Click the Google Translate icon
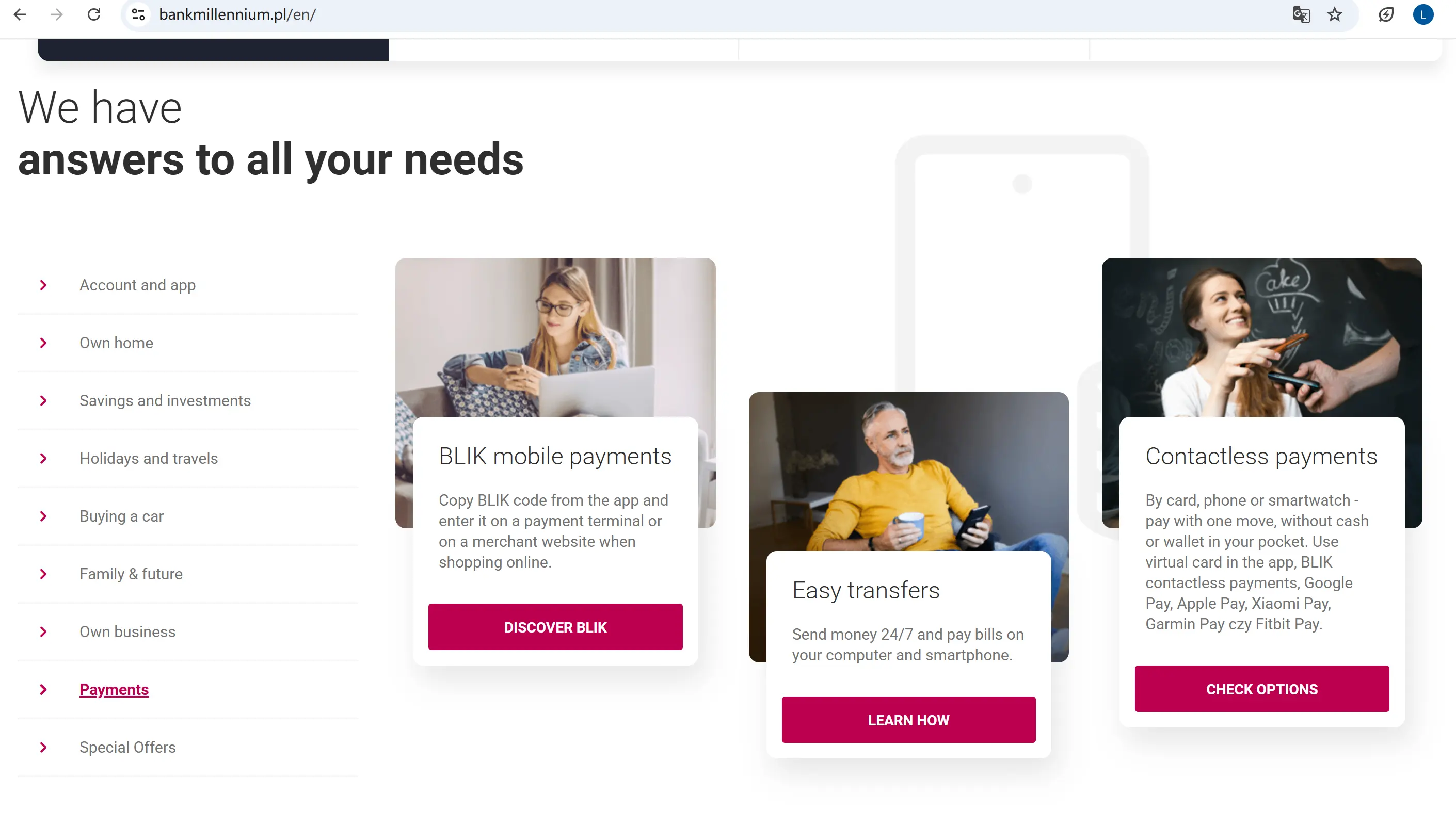1456x826 pixels. click(x=1301, y=15)
